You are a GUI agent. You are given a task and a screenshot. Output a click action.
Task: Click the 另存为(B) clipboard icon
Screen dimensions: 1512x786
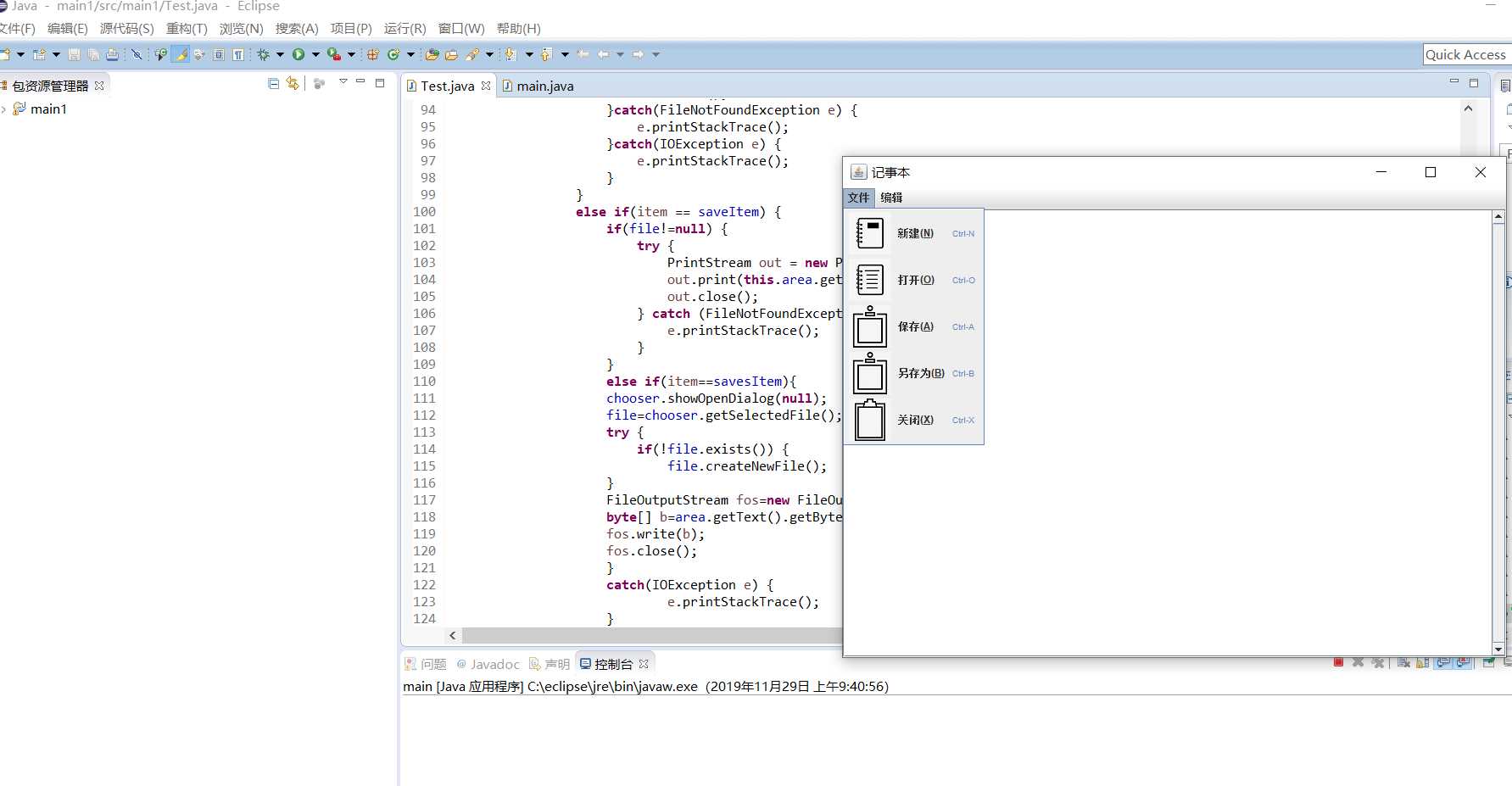pyautogui.click(x=869, y=373)
